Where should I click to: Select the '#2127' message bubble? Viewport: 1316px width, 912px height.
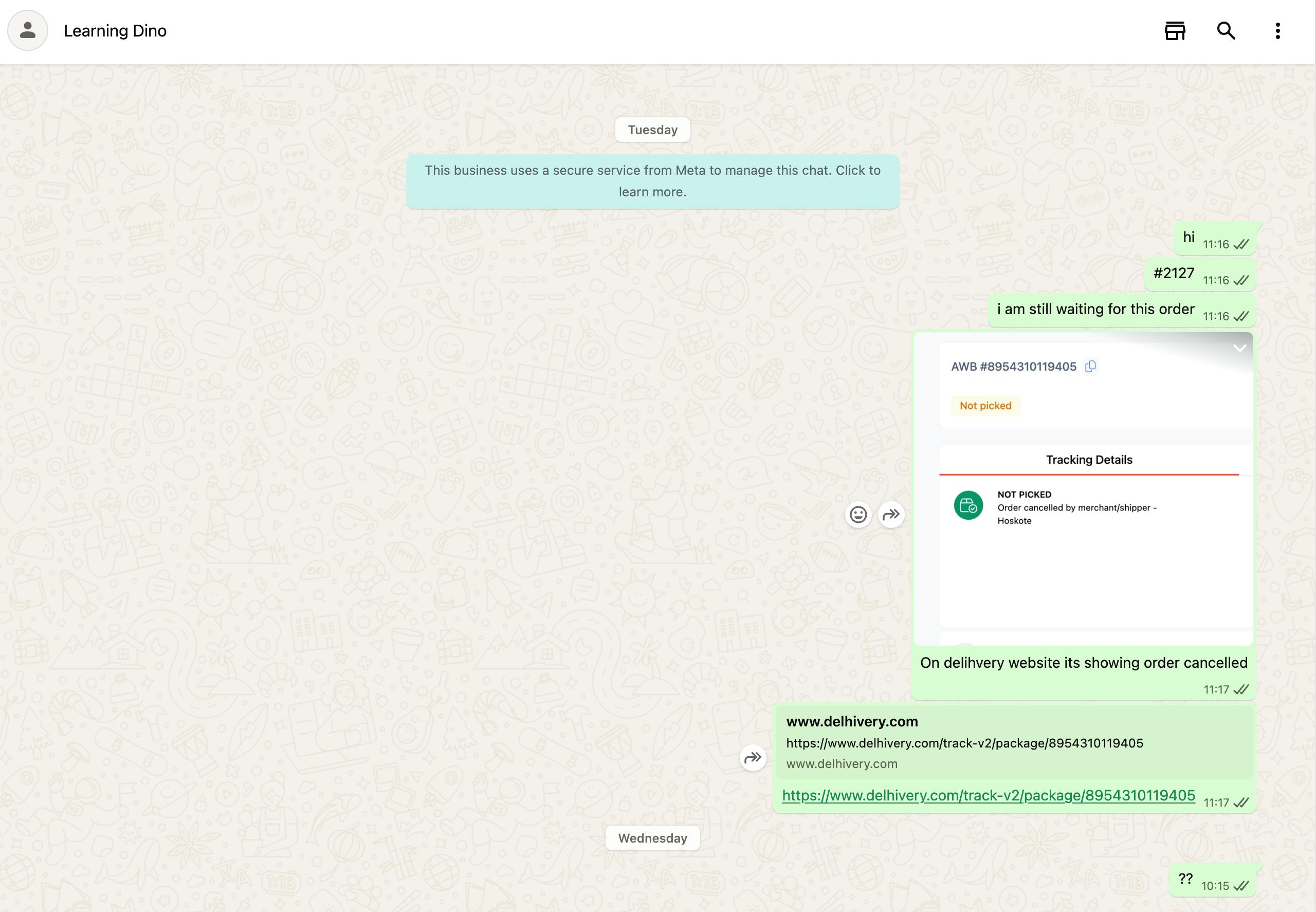pyautogui.click(x=1200, y=275)
